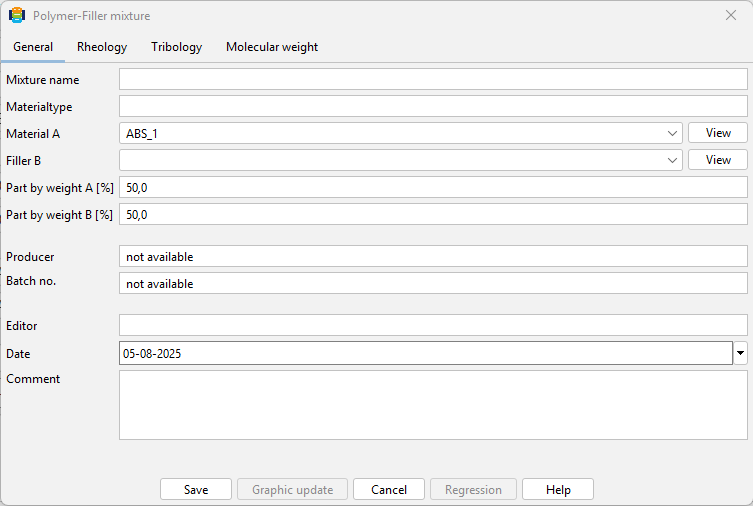
Task: Click the Polymer-Filler mixture app icon
Action: [17, 15]
